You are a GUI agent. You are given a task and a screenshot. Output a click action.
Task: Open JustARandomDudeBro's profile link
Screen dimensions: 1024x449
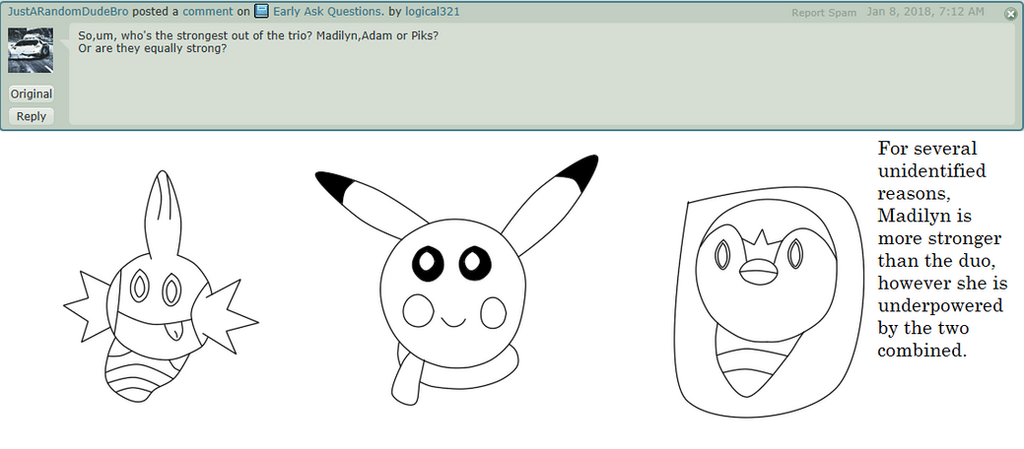tap(69, 11)
